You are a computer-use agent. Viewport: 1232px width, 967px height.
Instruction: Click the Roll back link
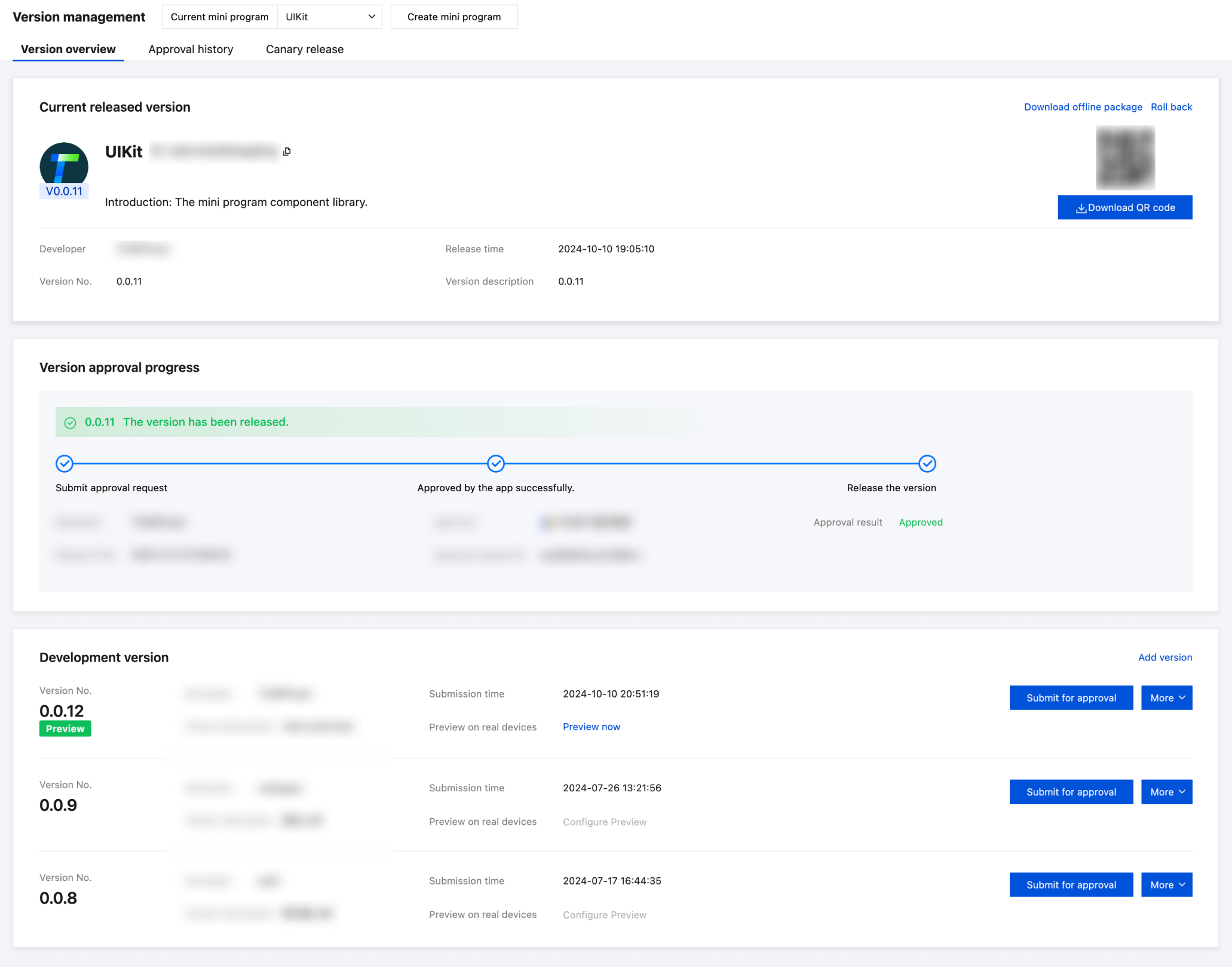(x=1171, y=107)
